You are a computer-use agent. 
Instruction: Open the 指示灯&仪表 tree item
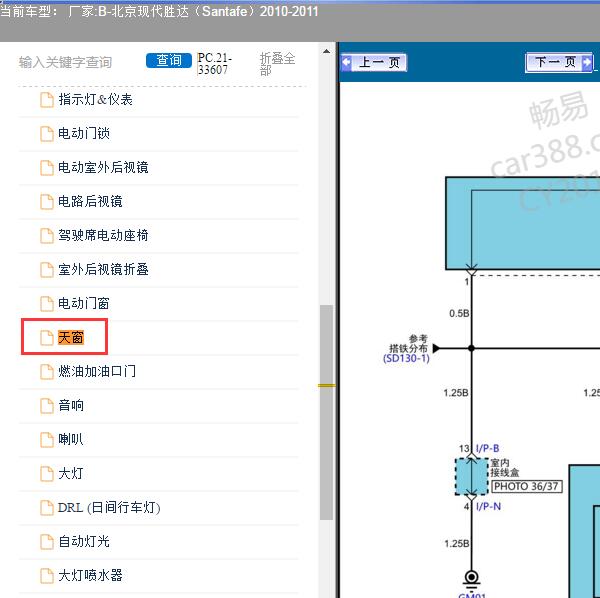95,100
